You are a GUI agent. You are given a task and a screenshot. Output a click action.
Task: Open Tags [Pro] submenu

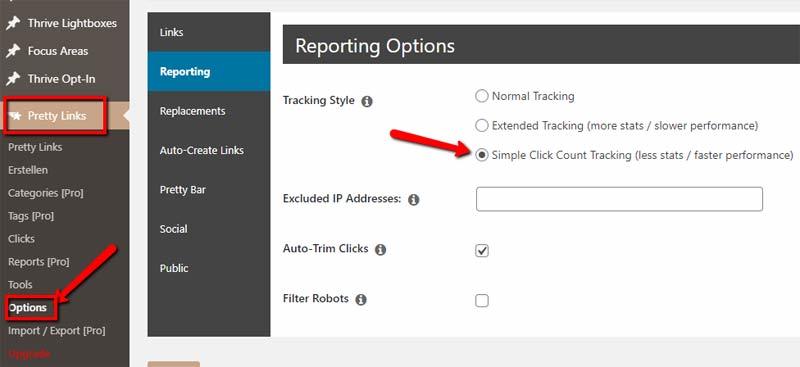[31, 216]
